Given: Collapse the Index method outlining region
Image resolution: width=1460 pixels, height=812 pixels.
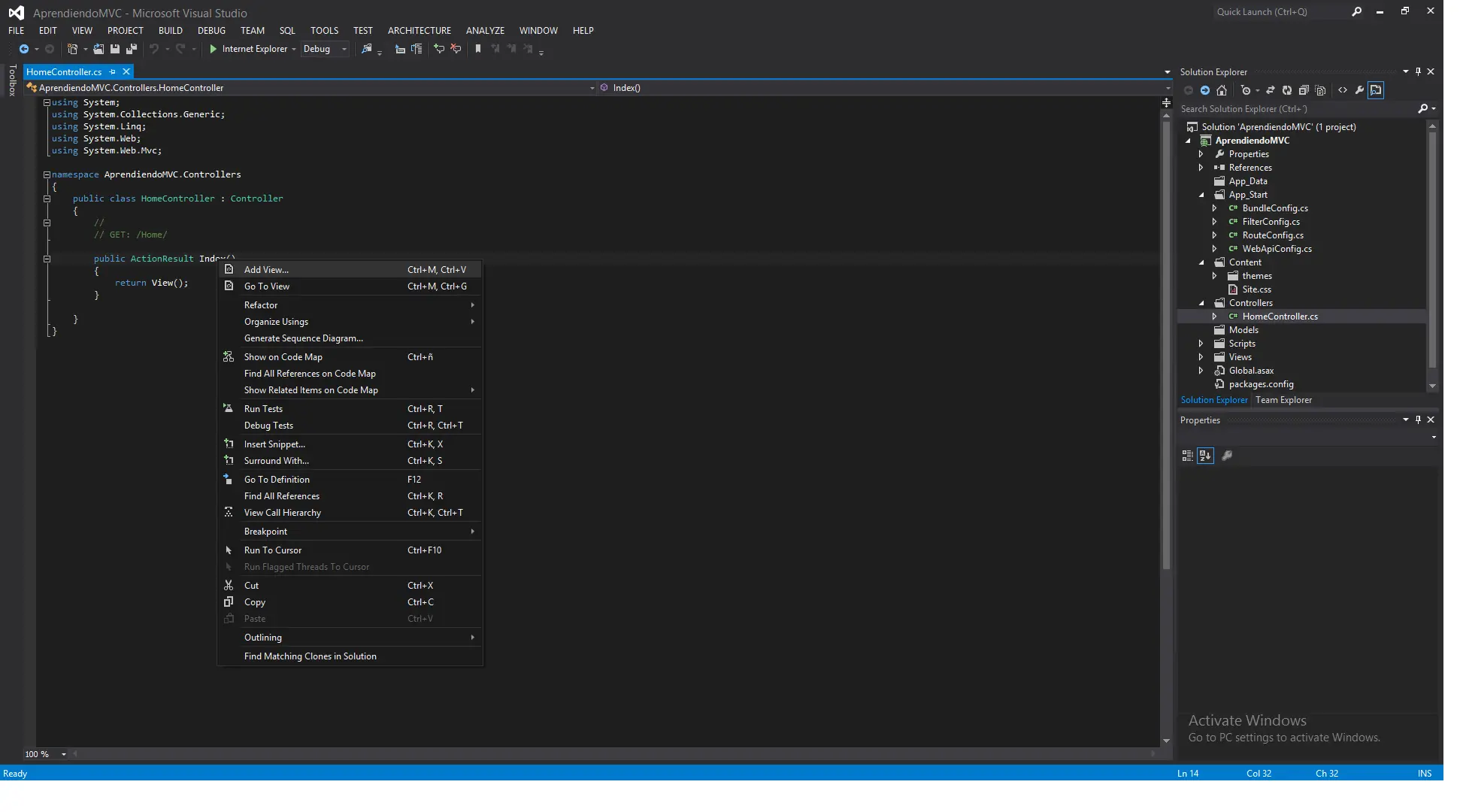Looking at the screenshot, I should (47, 259).
